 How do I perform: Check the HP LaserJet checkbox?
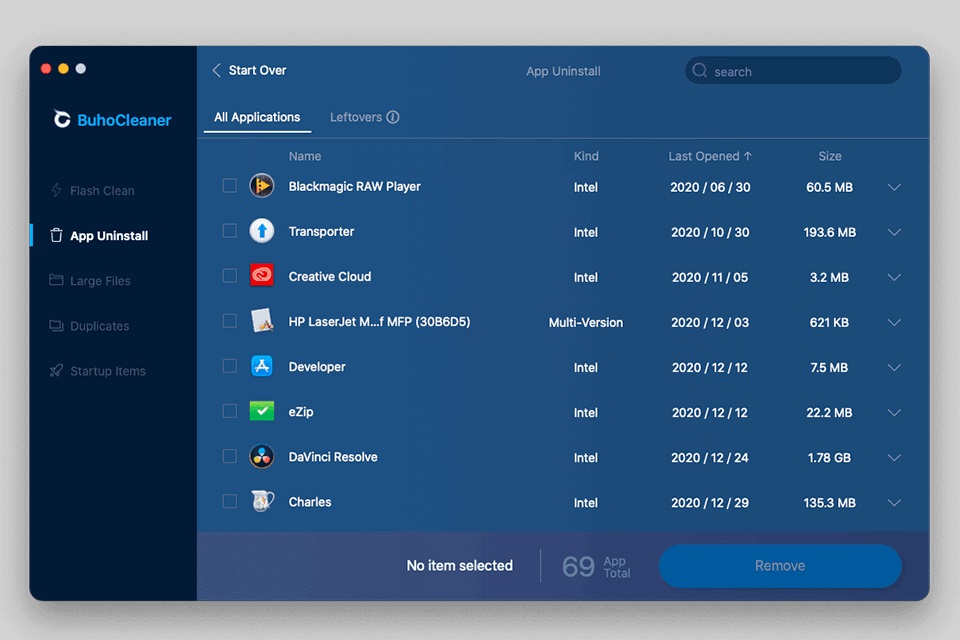click(x=230, y=321)
